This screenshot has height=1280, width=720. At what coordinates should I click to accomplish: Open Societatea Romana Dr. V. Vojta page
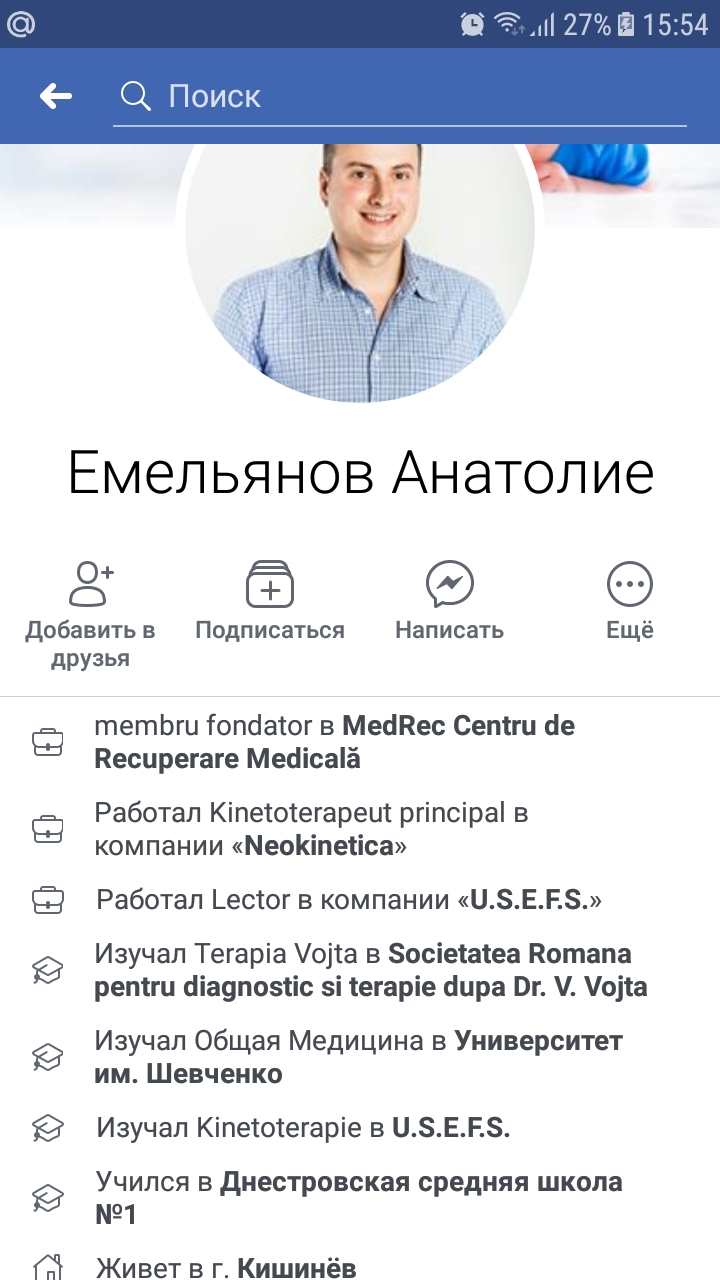371,971
